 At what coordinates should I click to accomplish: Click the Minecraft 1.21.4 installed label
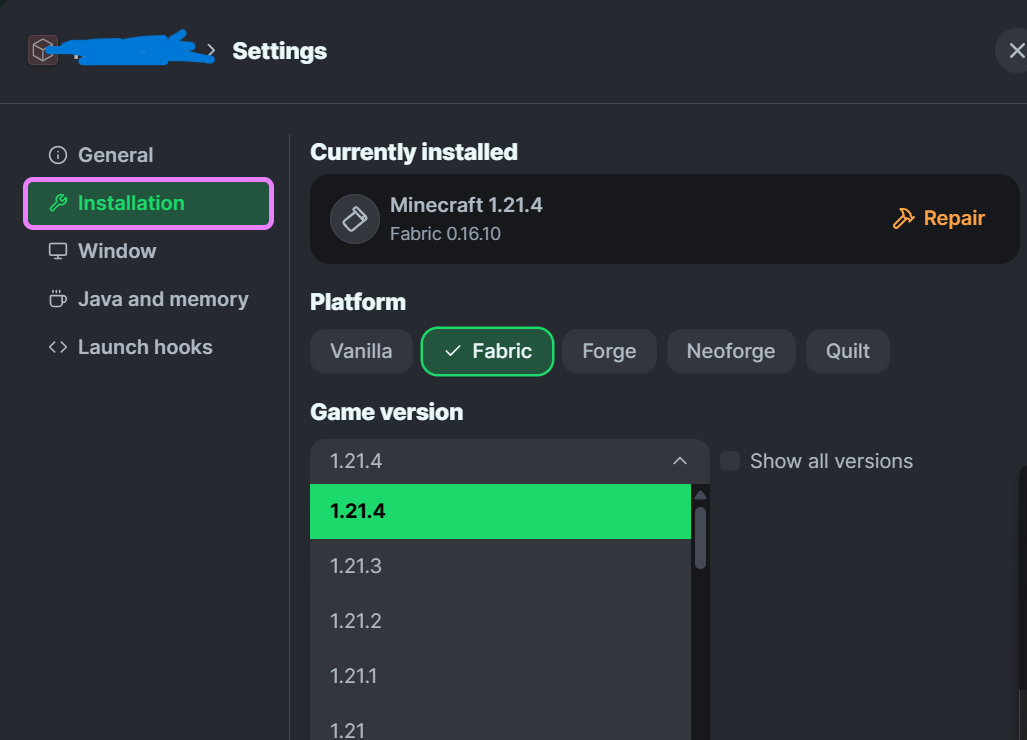tap(466, 206)
